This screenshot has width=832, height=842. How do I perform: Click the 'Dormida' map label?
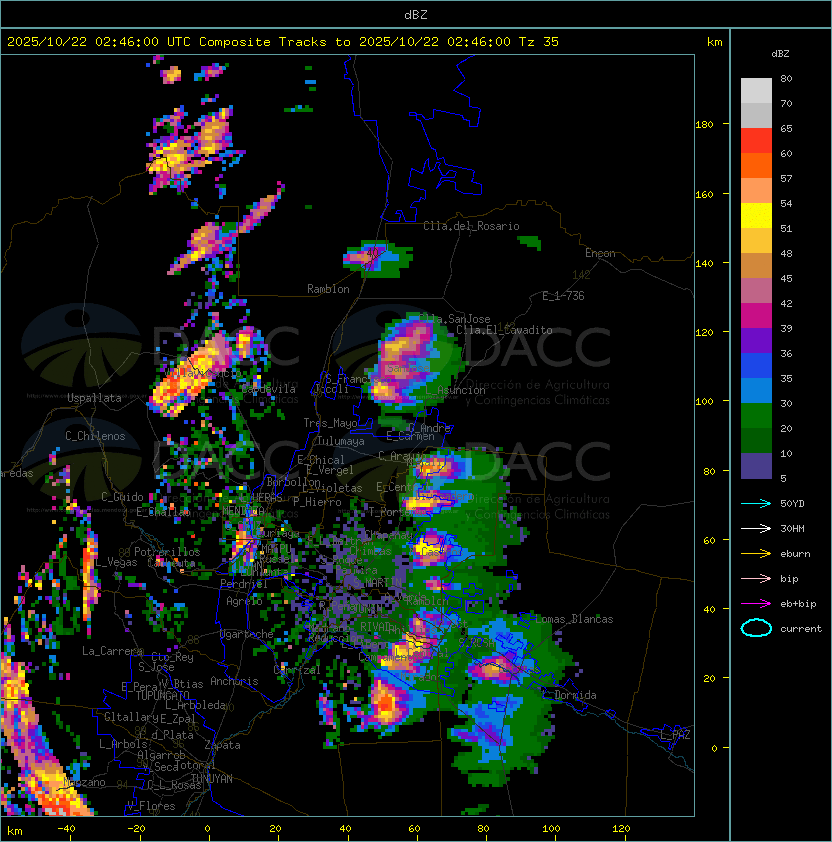[x=575, y=695]
